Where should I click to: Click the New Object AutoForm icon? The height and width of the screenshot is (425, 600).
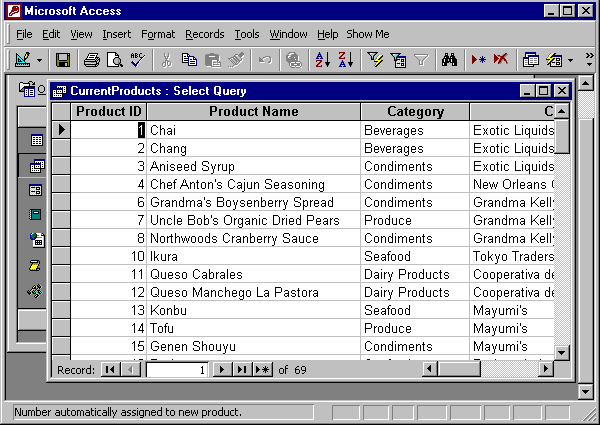coord(554,60)
